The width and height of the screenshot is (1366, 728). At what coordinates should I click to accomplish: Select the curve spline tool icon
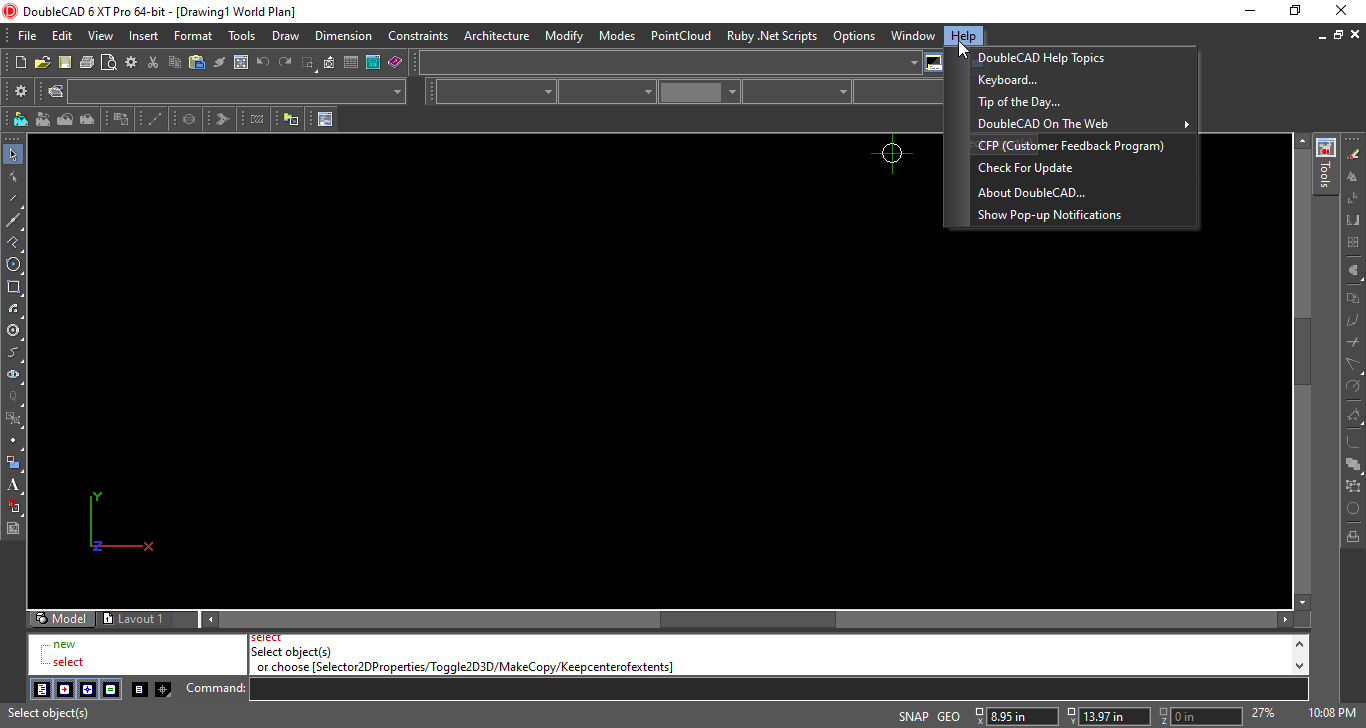coord(13,352)
